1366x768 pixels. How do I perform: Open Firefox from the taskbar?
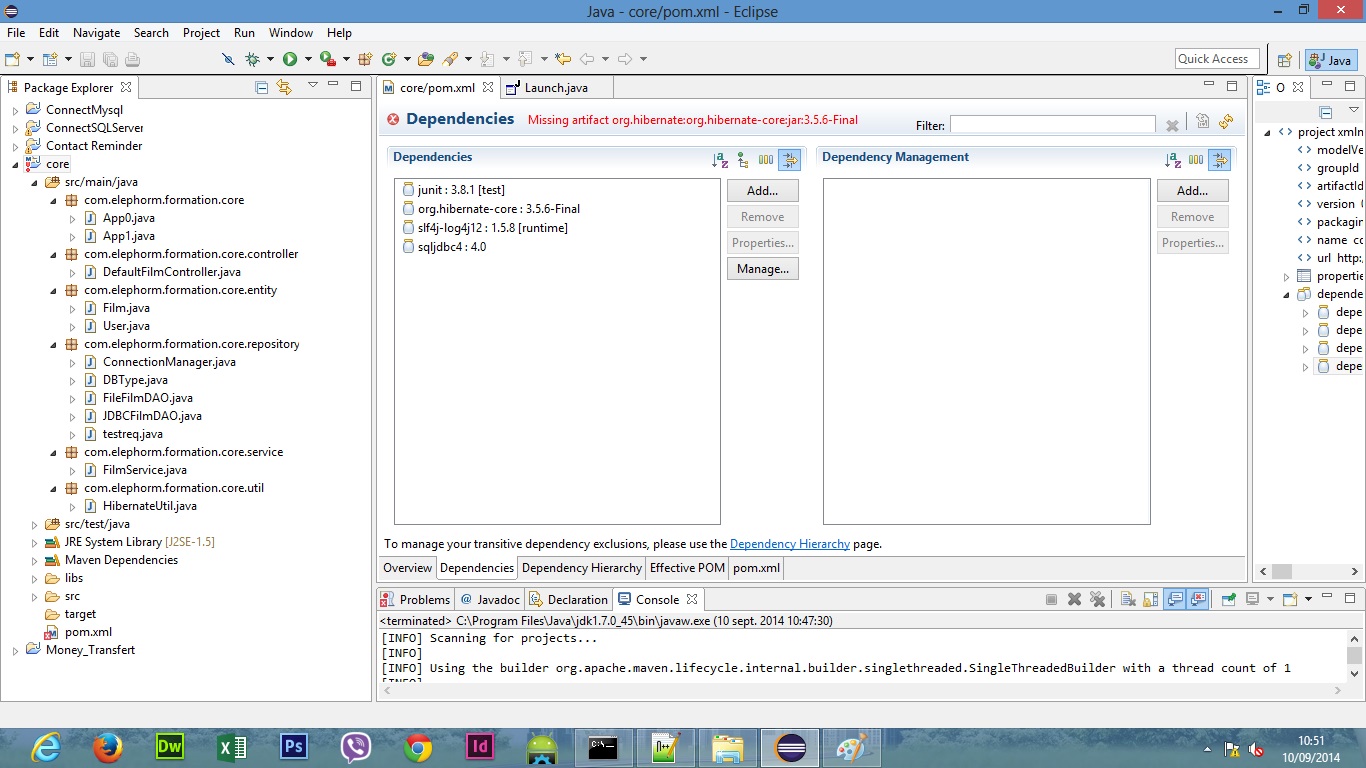(x=106, y=747)
